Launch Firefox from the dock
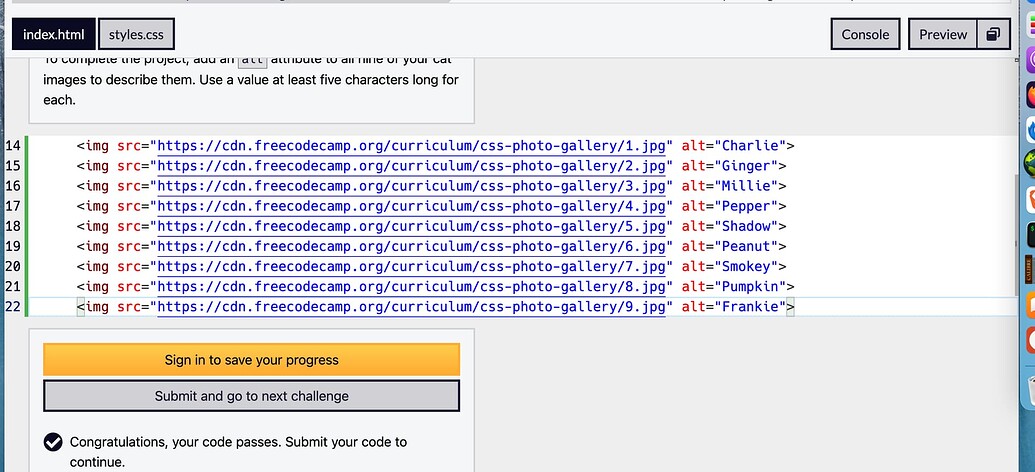The height and width of the screenshot is (472, 1035). click(x=1028, y=95)
